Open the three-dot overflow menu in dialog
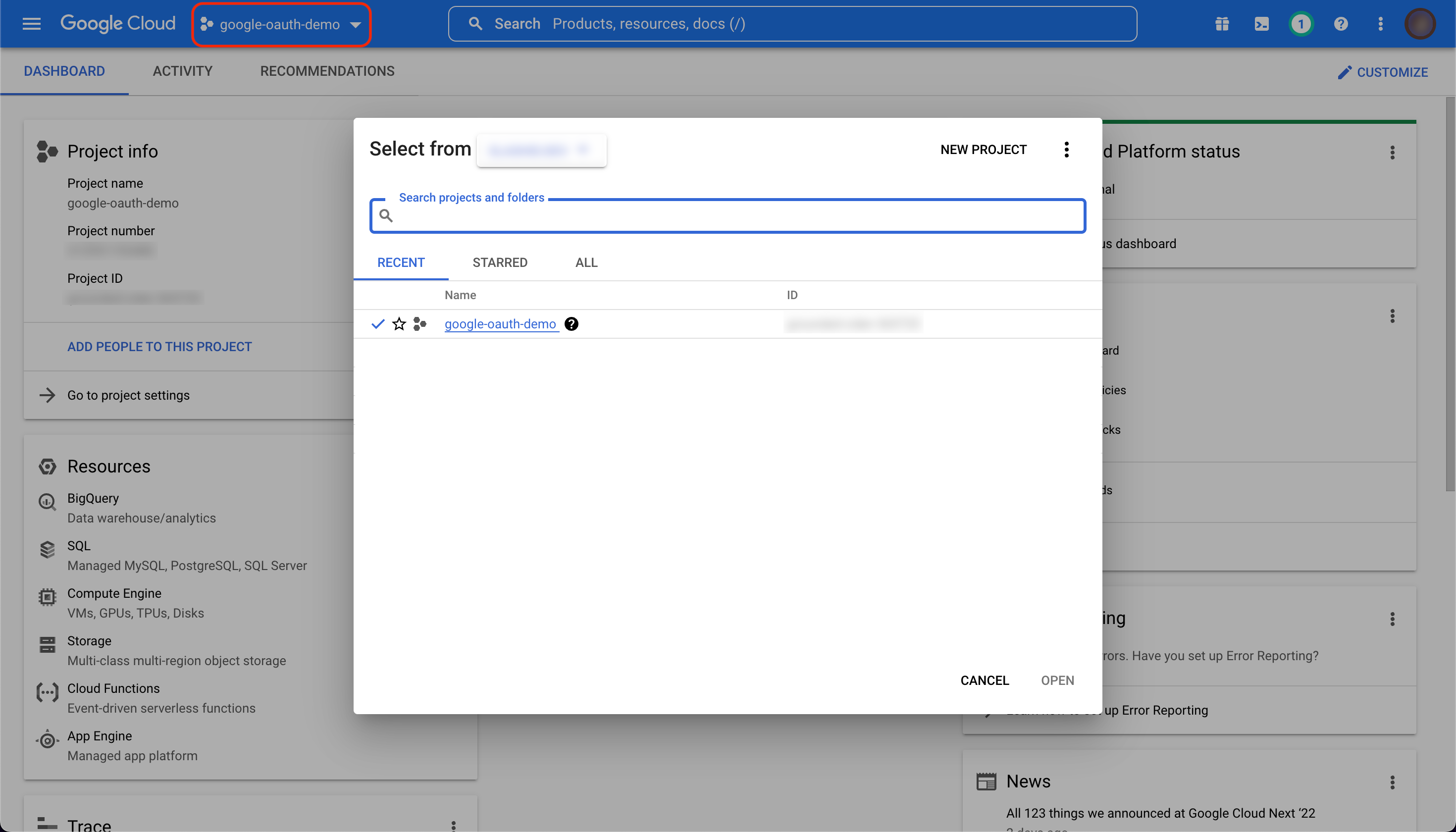 tap(1066, 149)
